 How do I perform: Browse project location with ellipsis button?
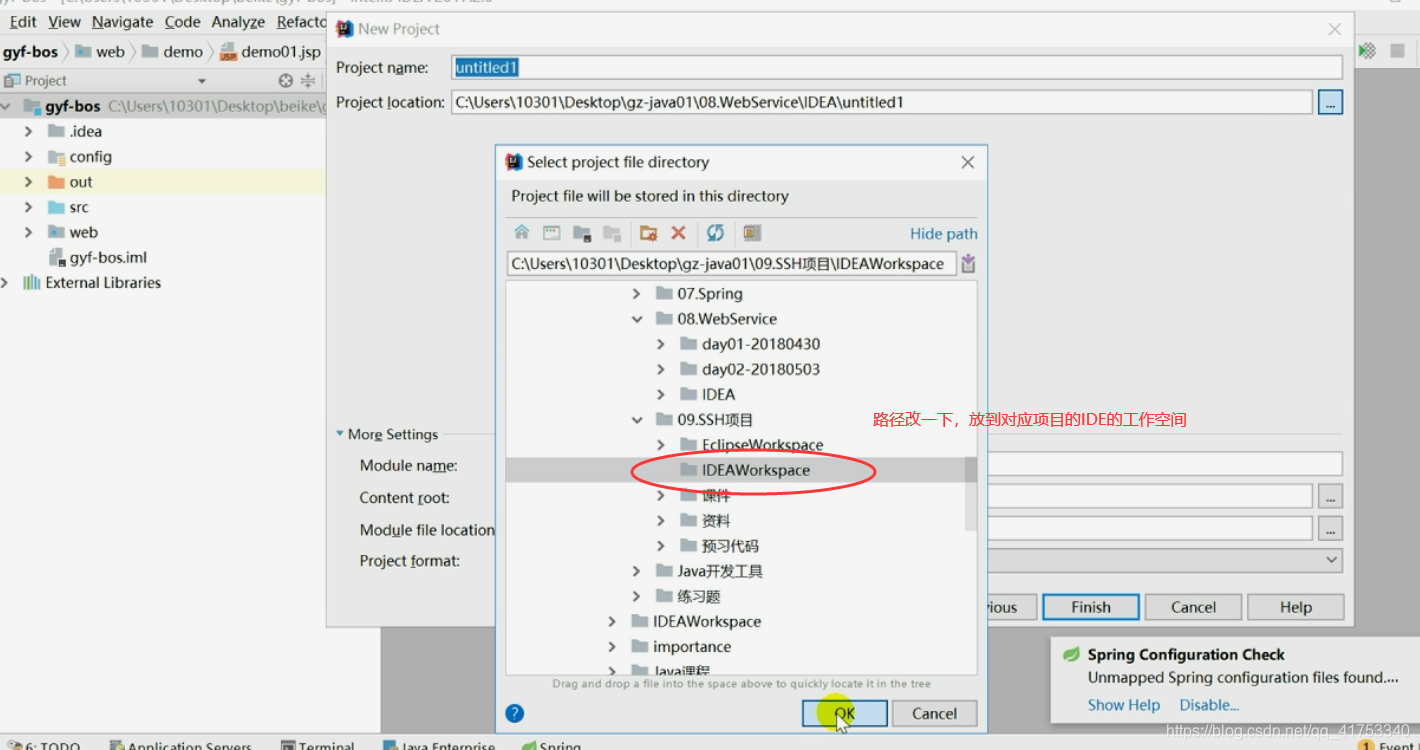[x=1330, y=102]
